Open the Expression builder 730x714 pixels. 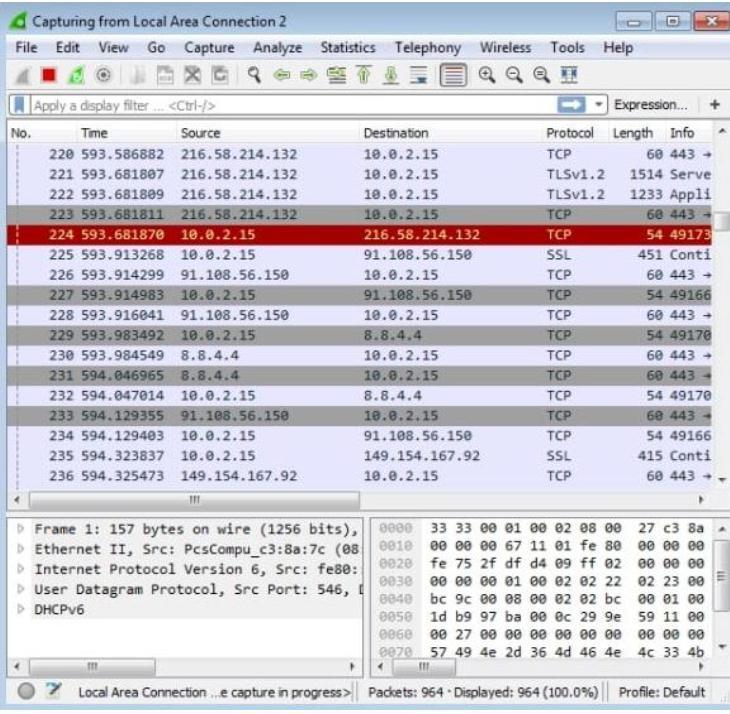[650, 105]
